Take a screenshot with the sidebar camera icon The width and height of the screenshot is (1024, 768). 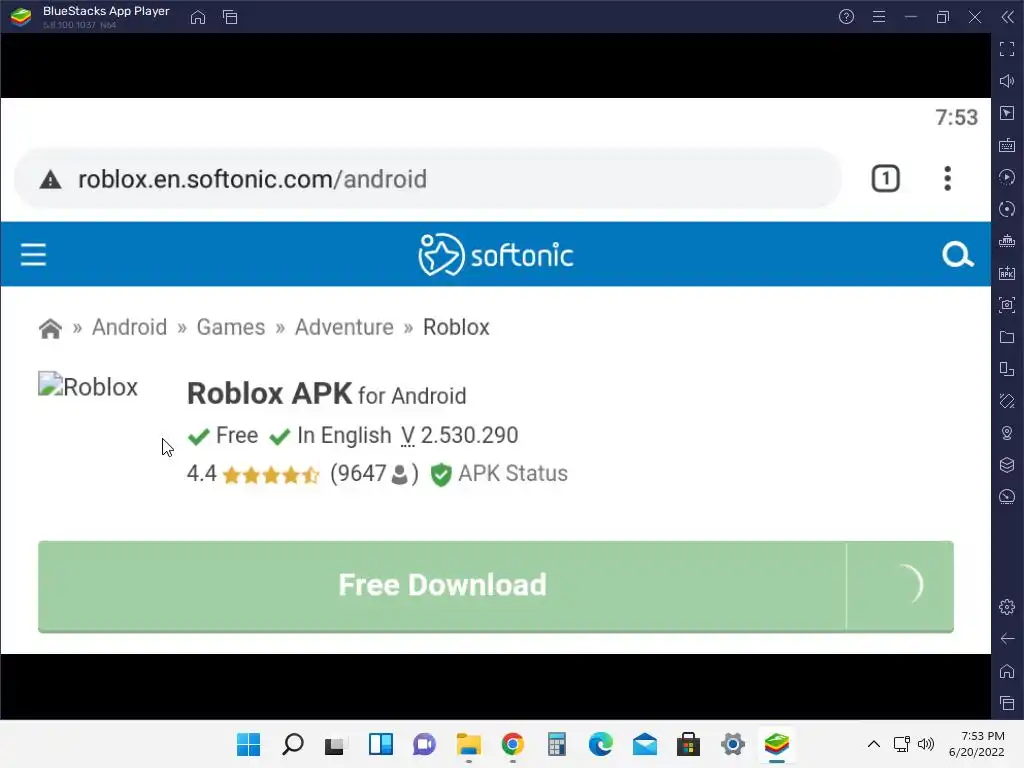[1007, 305]
